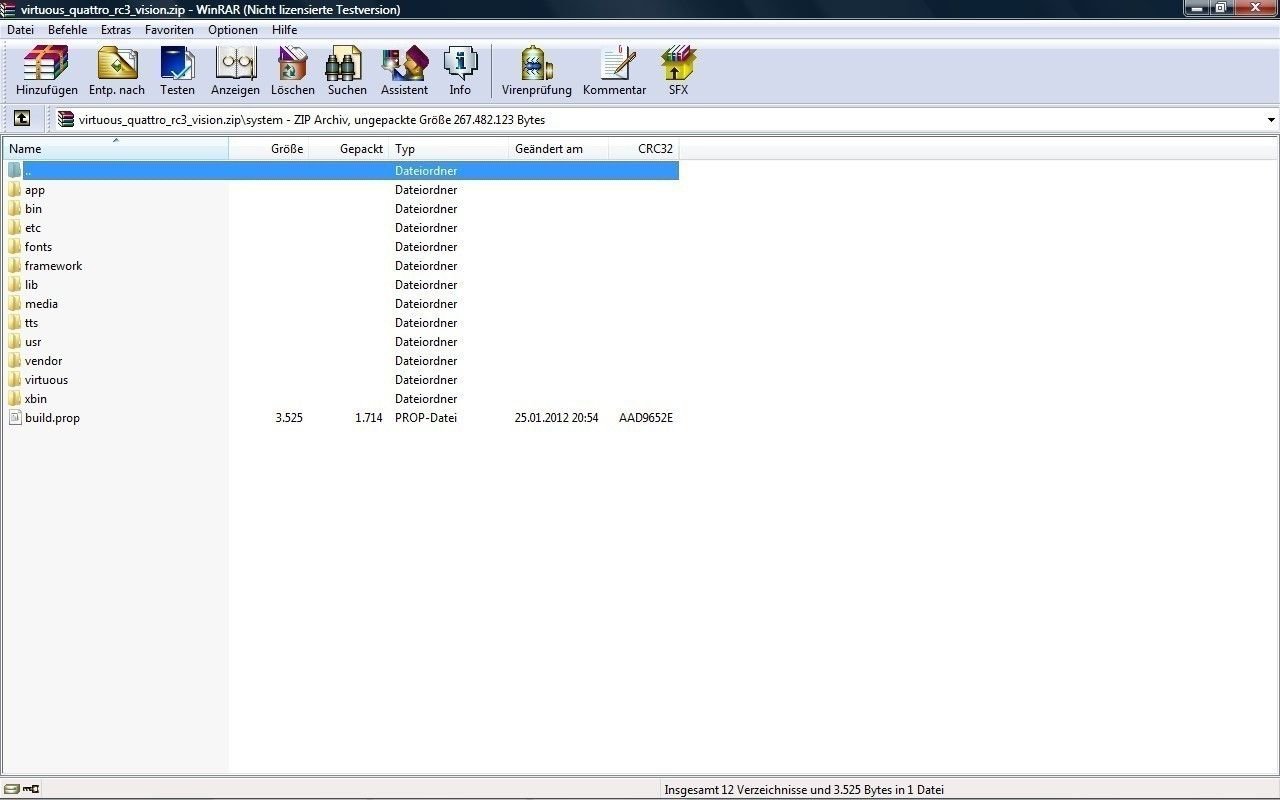Click the folder icon of the virtuous row
Screen dimensions: 1280x800
pos(15,379)
